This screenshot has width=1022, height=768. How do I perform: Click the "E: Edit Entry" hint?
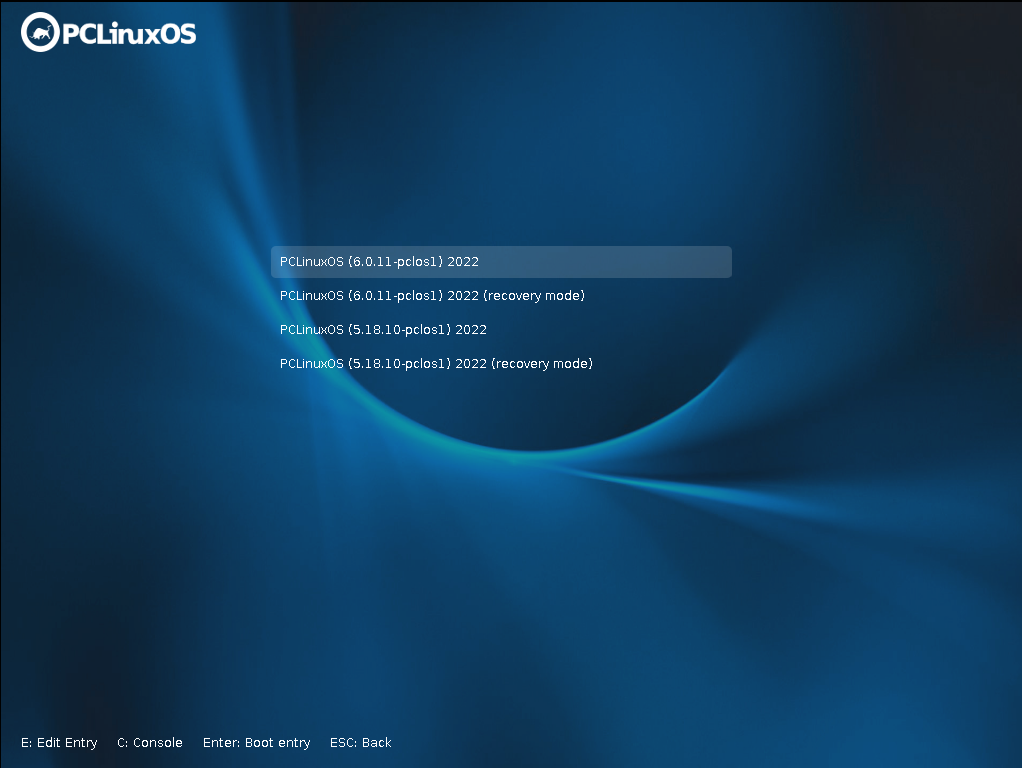59,743
